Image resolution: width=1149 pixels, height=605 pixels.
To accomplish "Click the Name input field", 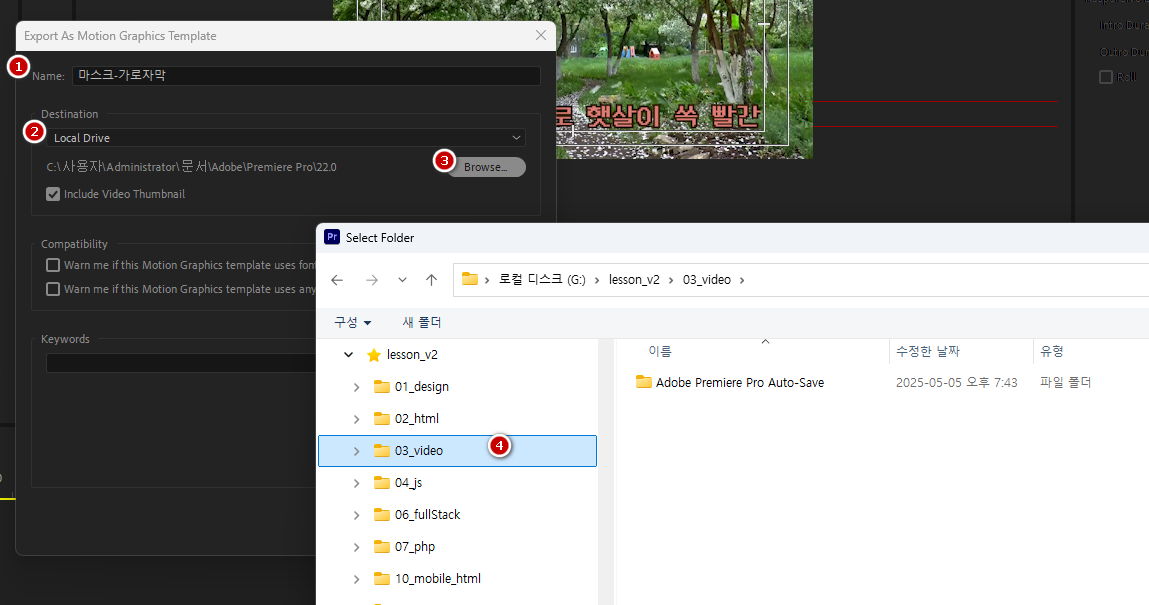I will tap(306, 76).
